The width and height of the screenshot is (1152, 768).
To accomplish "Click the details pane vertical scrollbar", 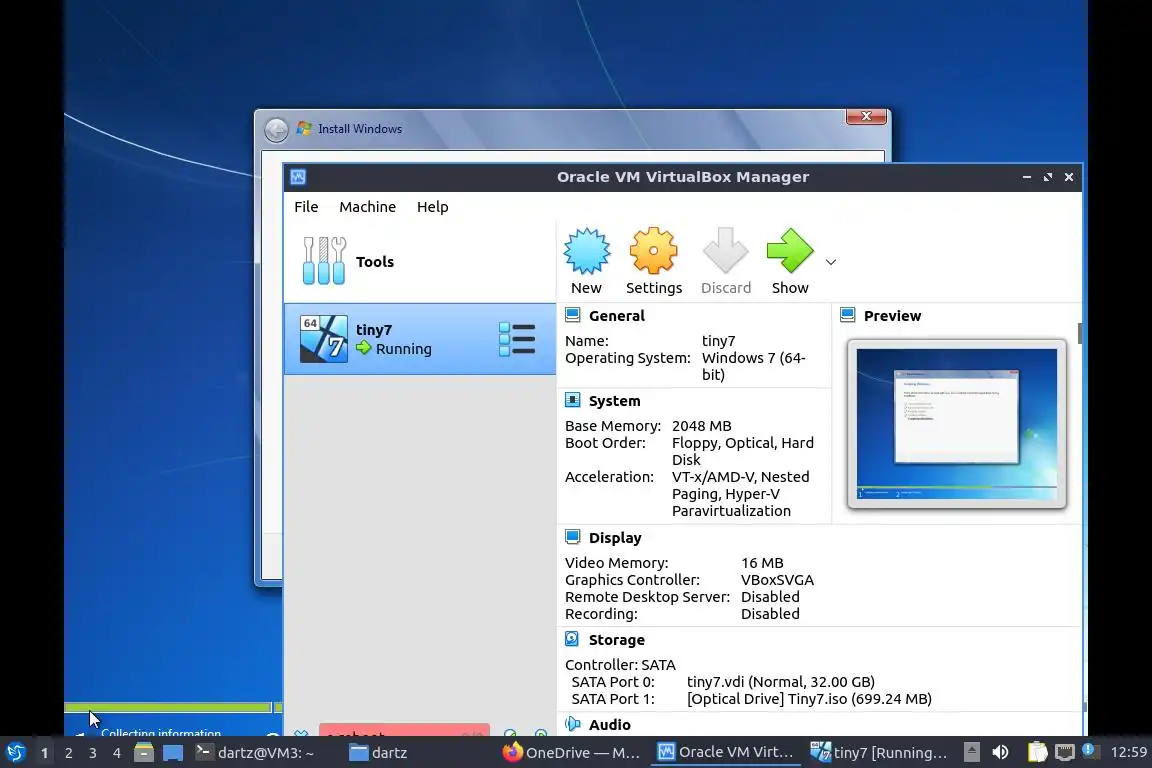I will [x=1080, y=333].
